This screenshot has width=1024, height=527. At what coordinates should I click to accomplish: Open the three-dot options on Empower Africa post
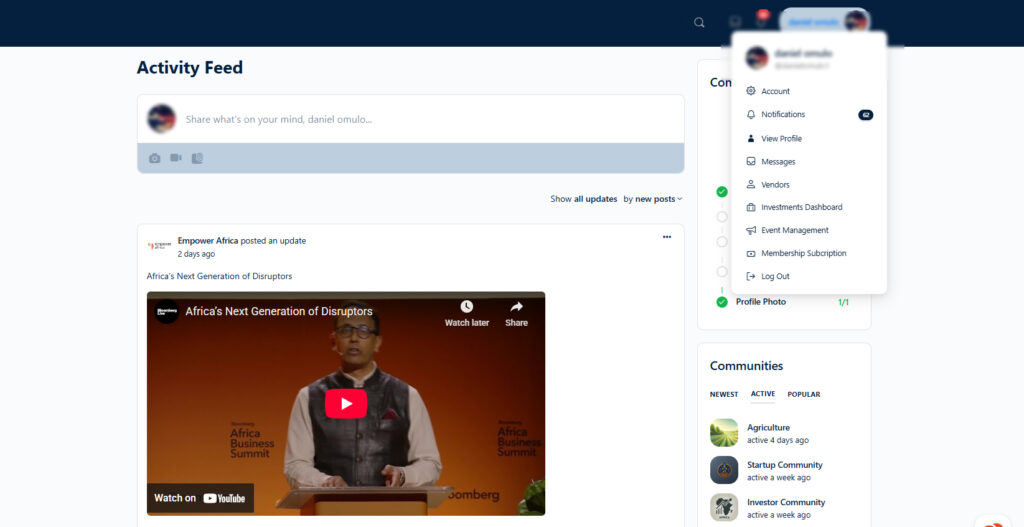[666, 237]
